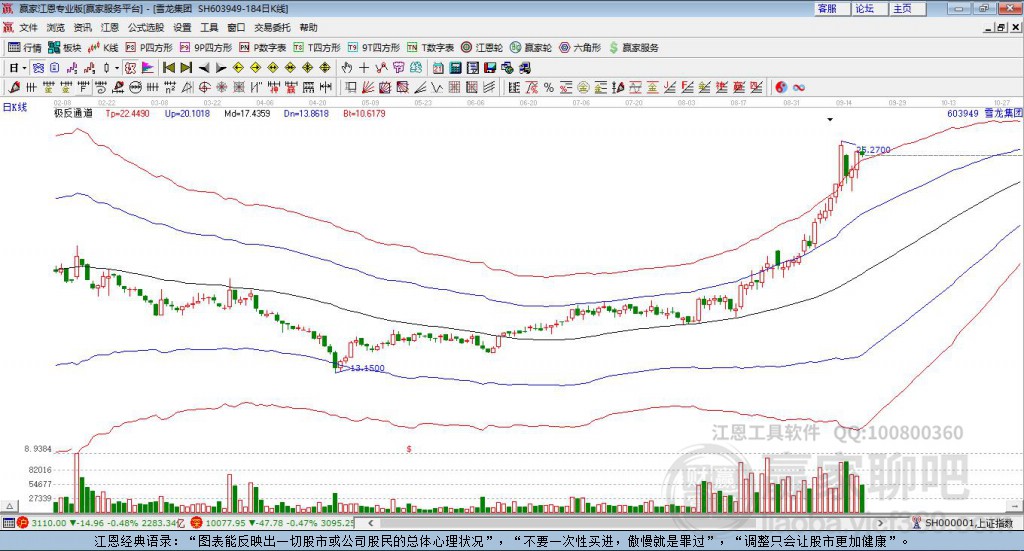Click the 论坛 forum button
Screen dimensions: 1024x551
pos(871,8)
